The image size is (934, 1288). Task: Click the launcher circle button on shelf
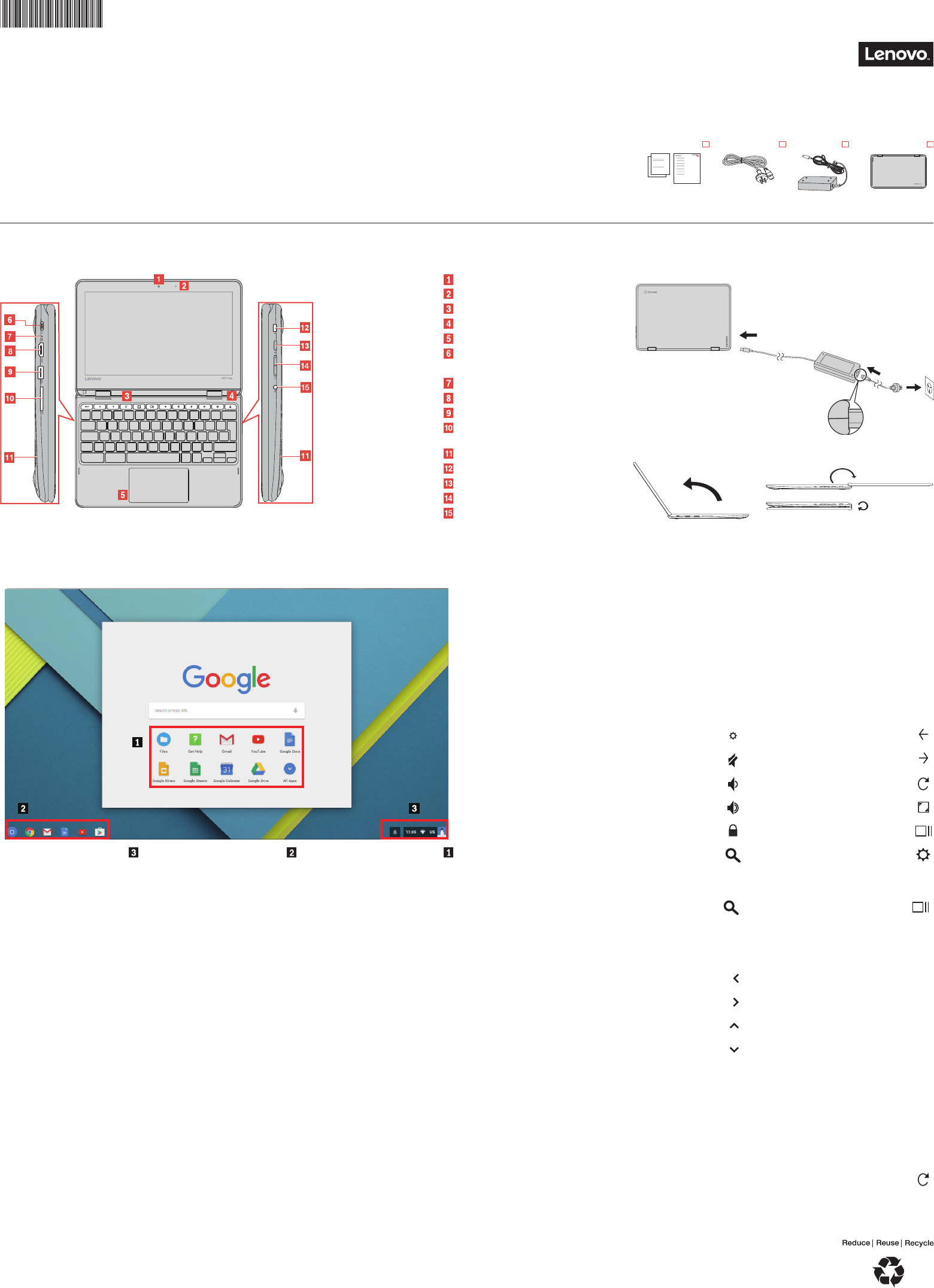tap(12, 832)
